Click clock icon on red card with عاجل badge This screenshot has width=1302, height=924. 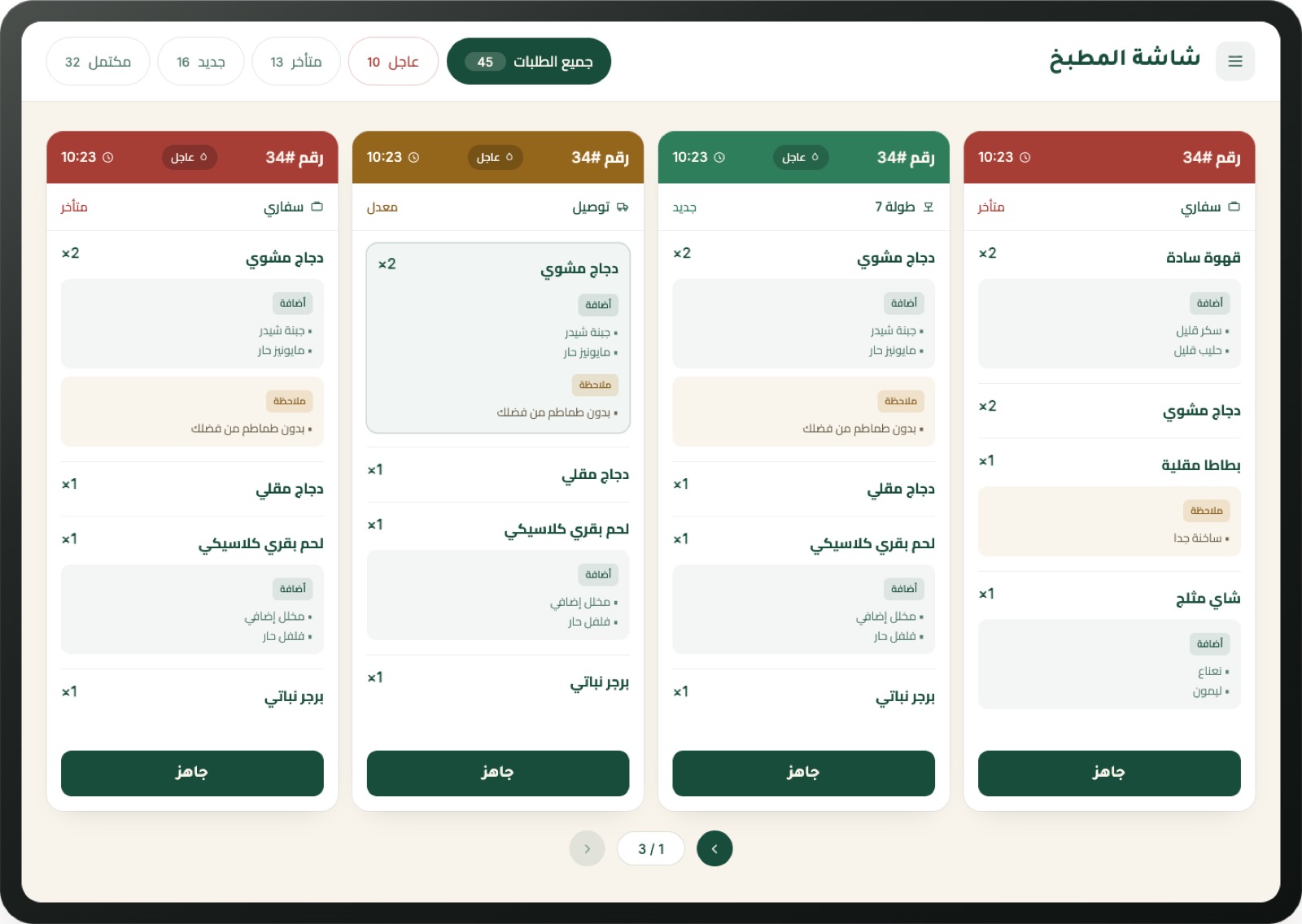[x=108, y=157]
